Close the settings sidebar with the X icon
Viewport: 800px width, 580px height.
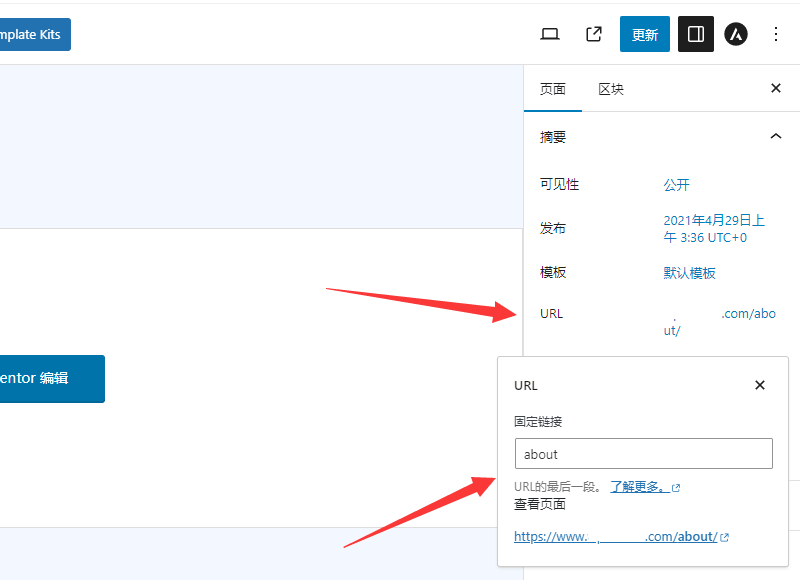[x=776, y=88]
